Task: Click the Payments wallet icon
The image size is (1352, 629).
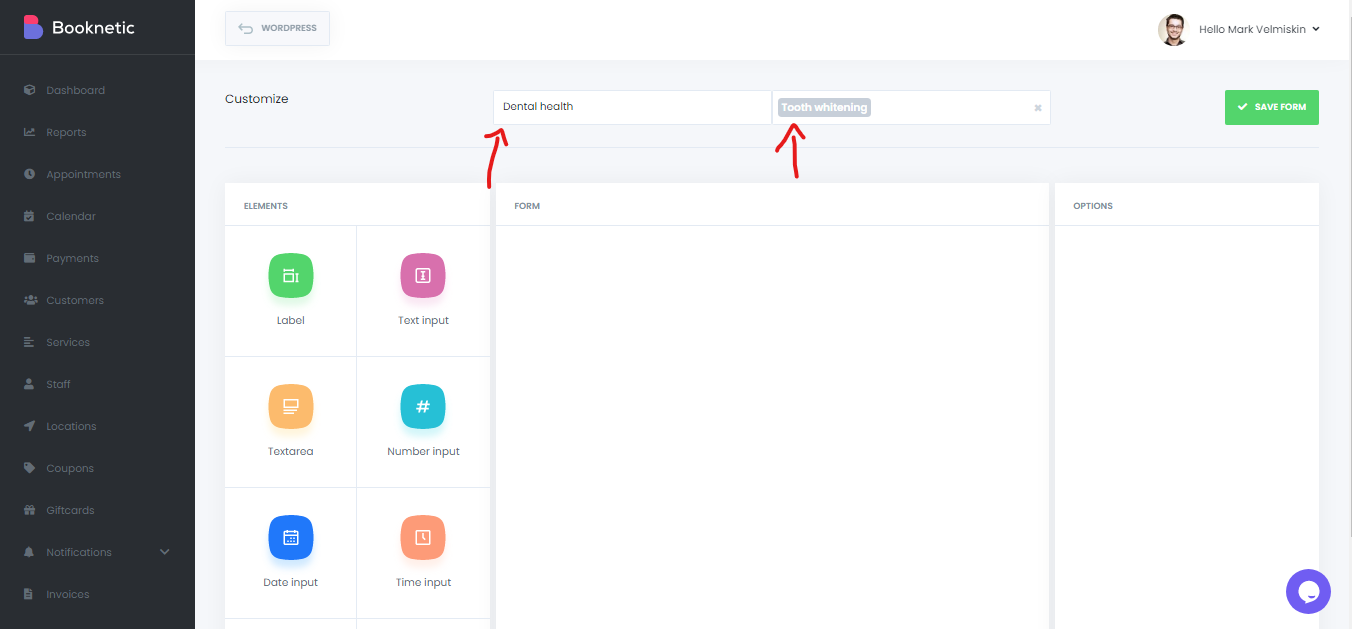Action: click(x=29, y=258)
